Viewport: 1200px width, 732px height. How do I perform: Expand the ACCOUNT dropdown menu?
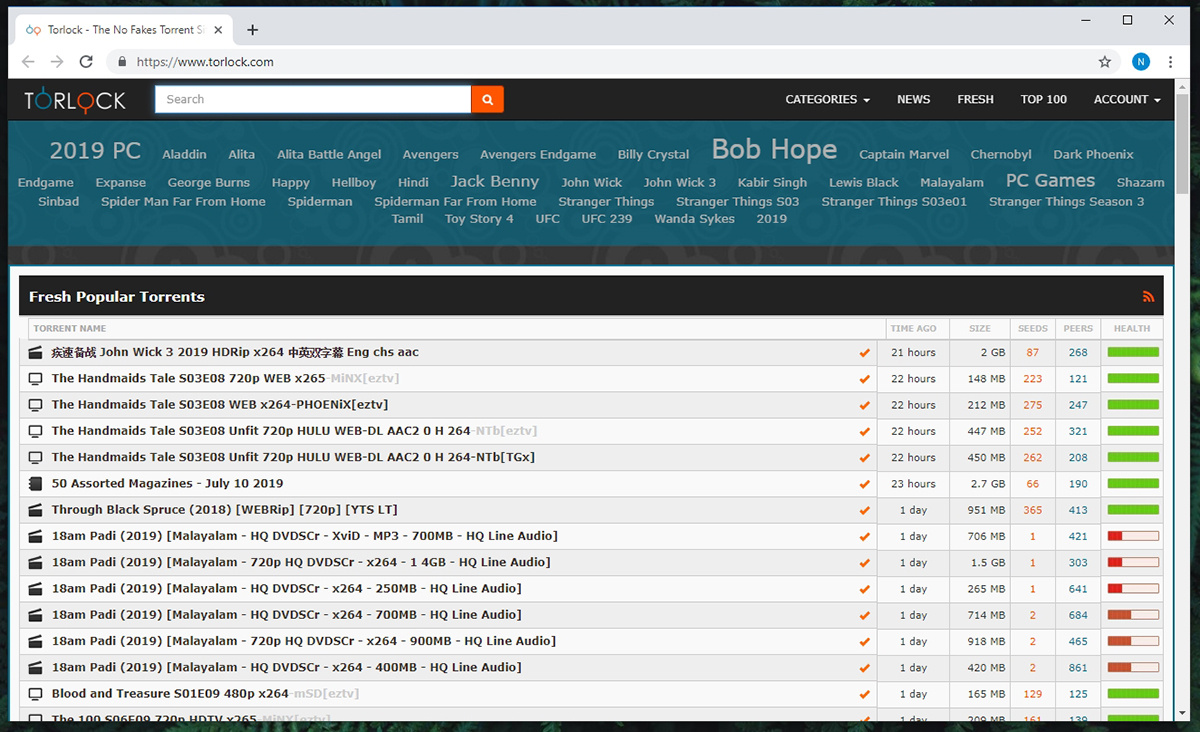tap(1127, 100)
